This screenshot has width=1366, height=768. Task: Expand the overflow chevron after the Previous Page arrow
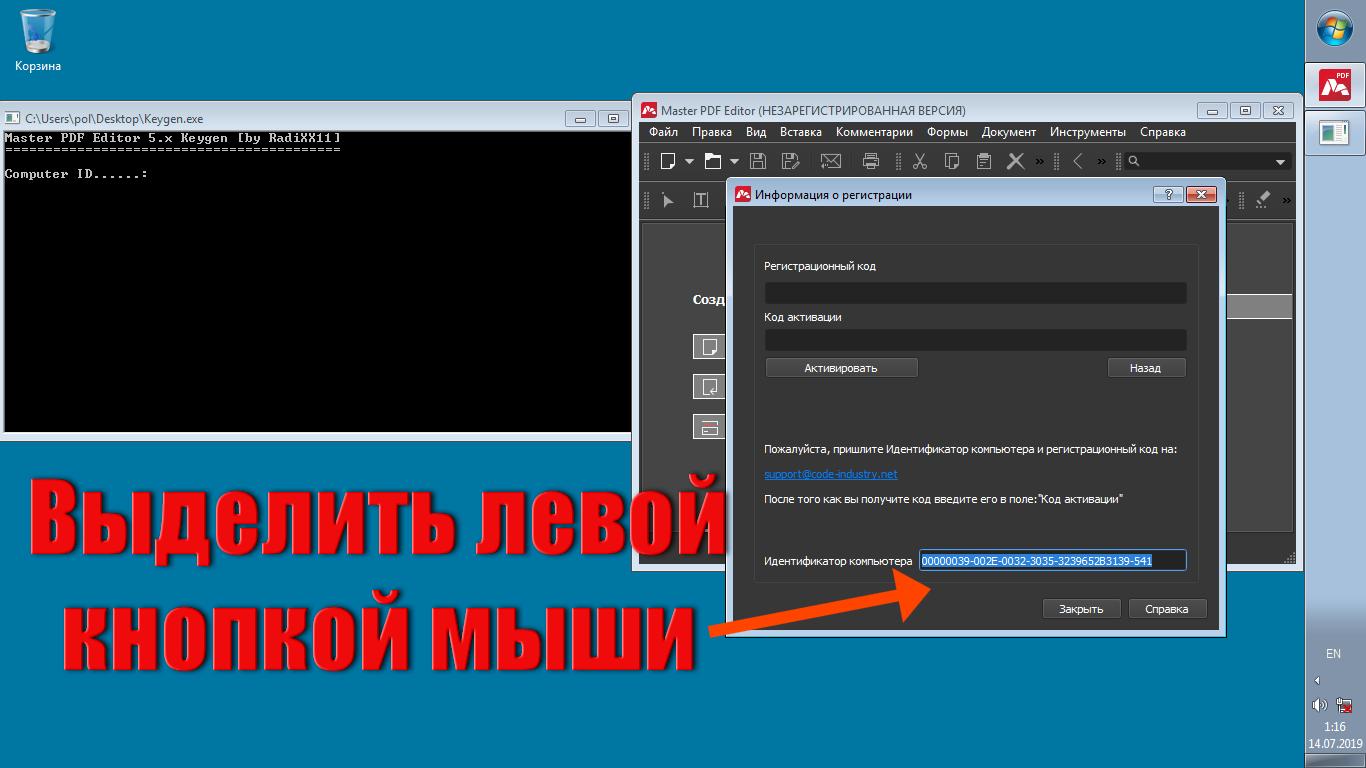[x=1102, y=161]
